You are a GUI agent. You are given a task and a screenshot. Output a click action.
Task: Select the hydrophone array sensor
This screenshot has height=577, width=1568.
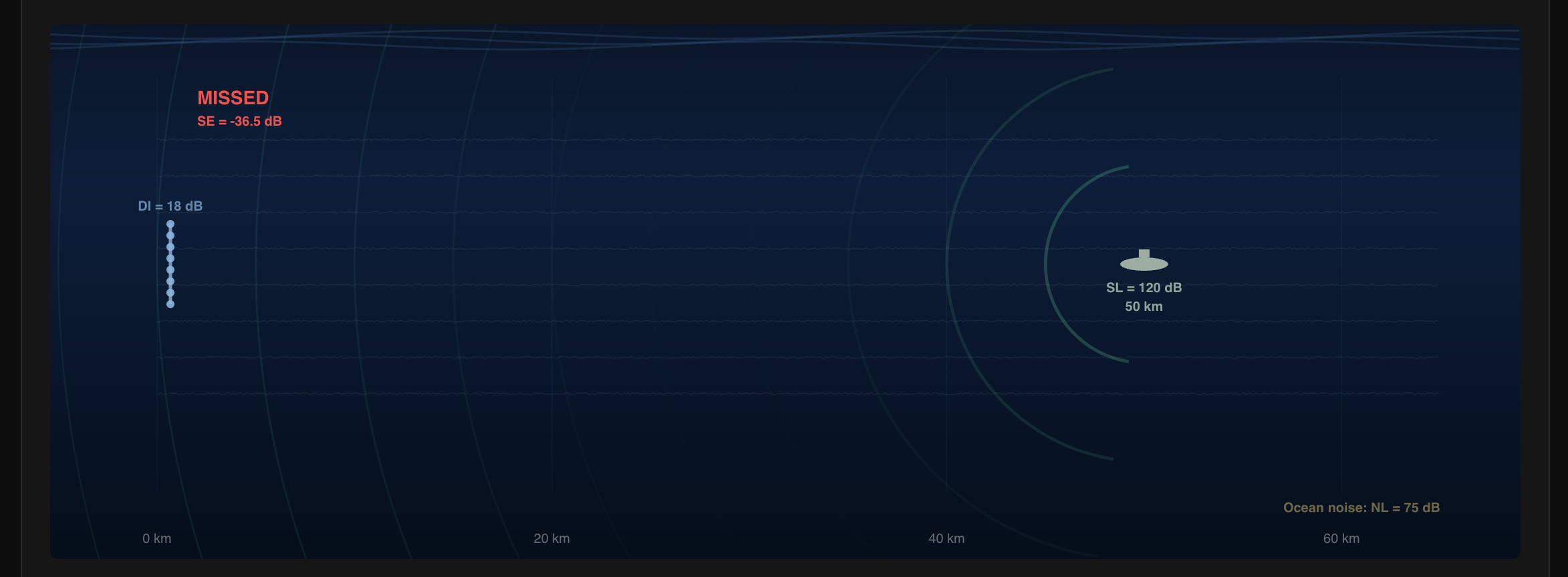[170, 264]
